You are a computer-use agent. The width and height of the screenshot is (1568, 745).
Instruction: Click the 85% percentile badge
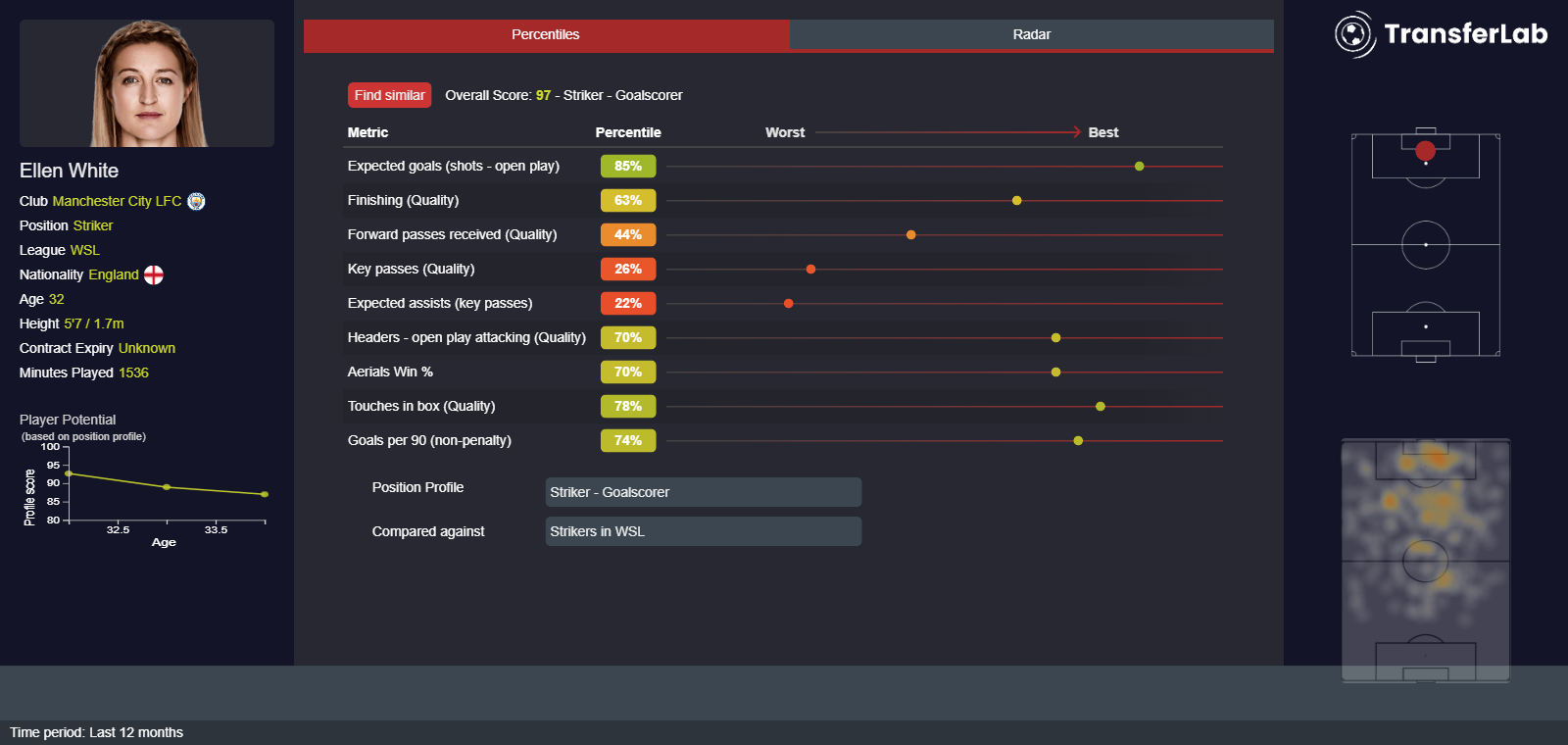coord(628,167)
